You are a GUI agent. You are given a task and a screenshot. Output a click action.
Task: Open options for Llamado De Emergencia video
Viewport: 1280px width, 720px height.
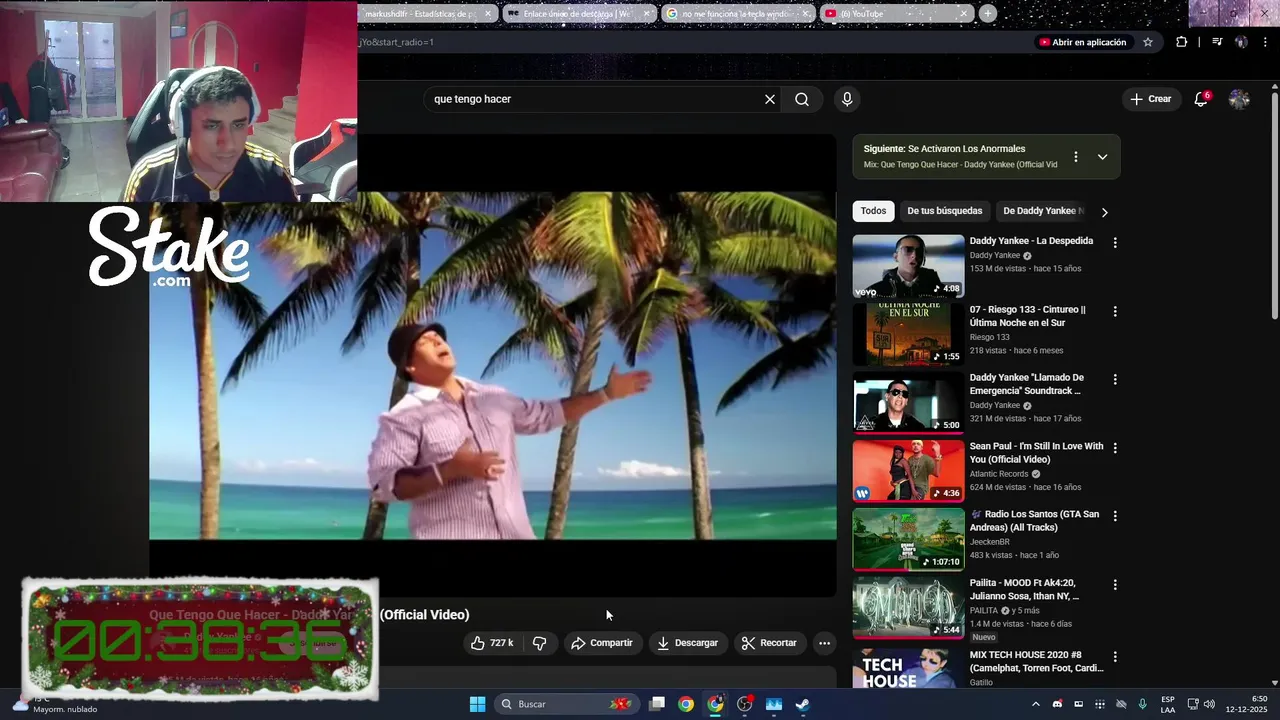(x=1115, y=380)
